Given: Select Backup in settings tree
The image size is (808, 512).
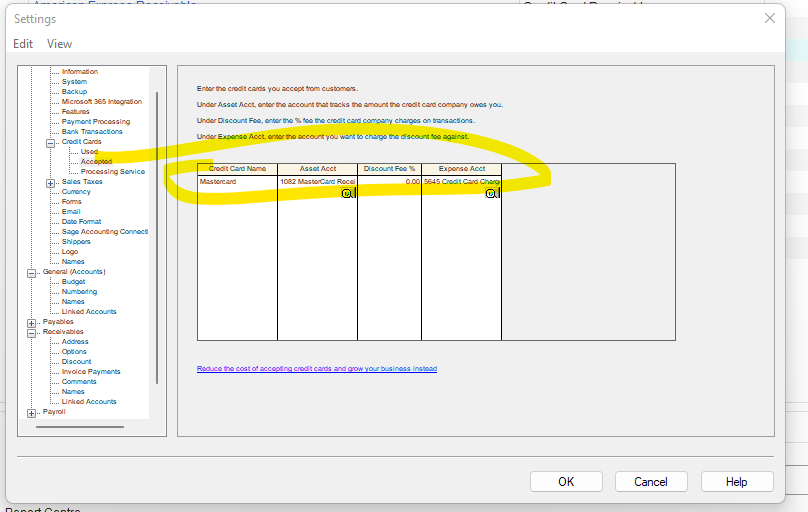Looking at the screenshot, I should pos(74,91).
